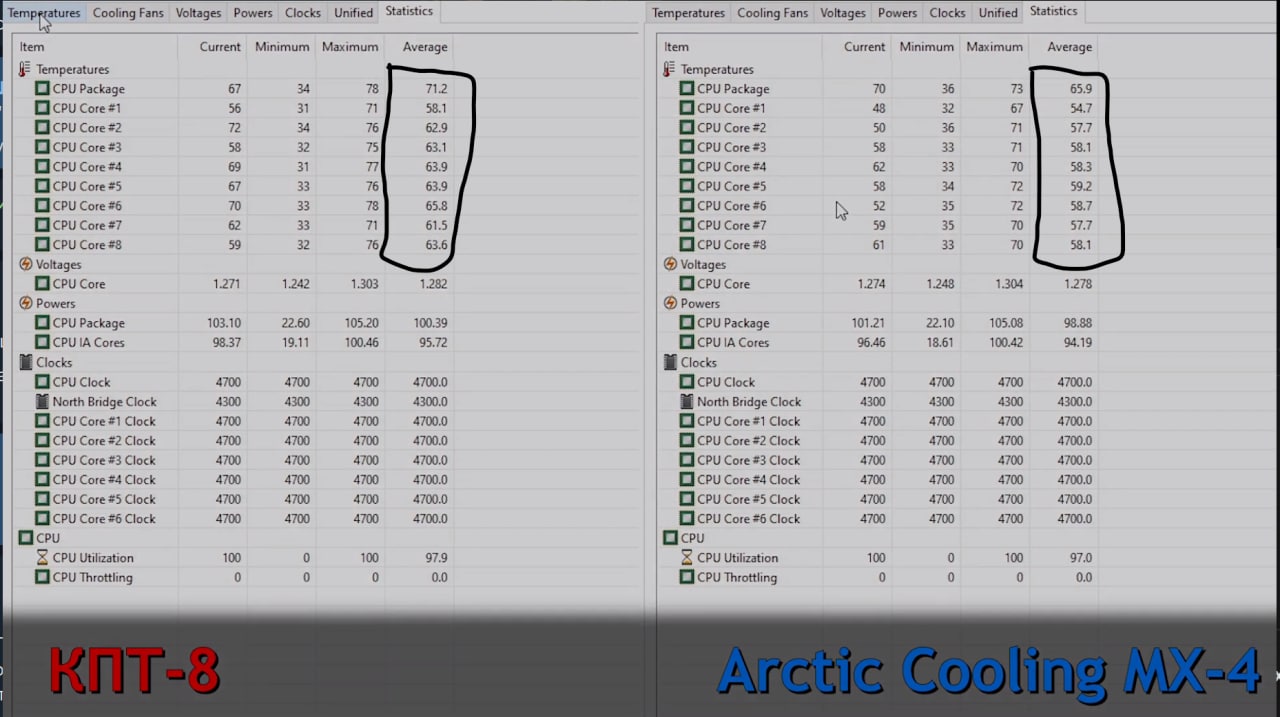Sort by Minimum column header, left panel

[x=282, y=47]
